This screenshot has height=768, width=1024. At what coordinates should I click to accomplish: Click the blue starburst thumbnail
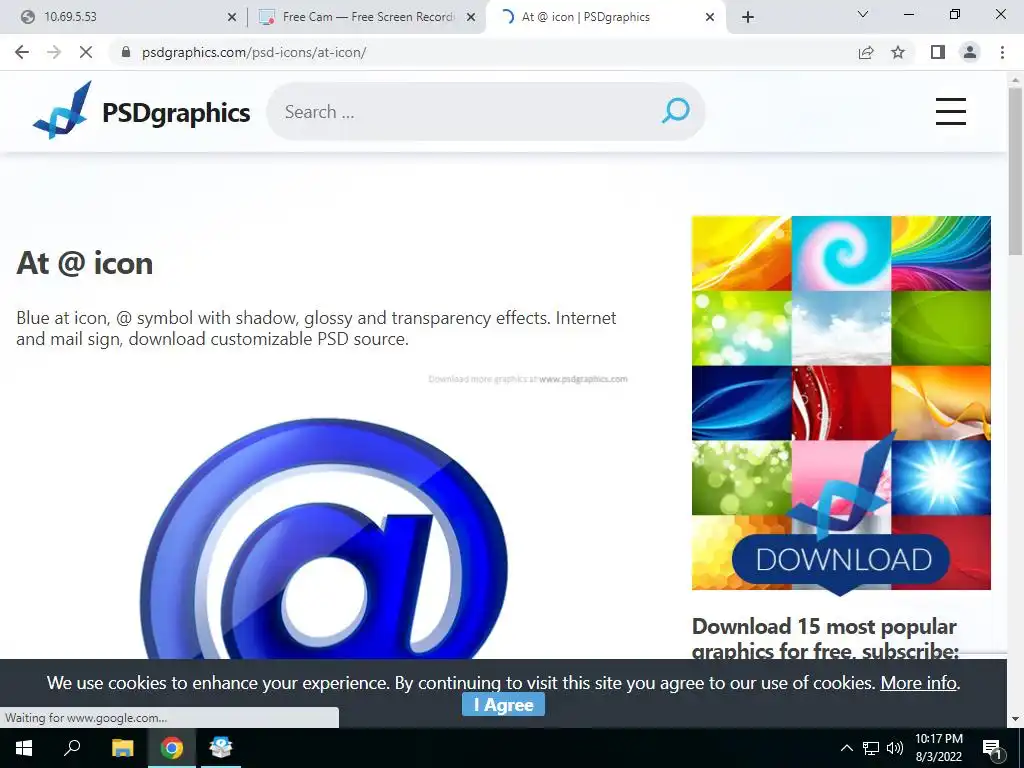(x=941, y=478)
